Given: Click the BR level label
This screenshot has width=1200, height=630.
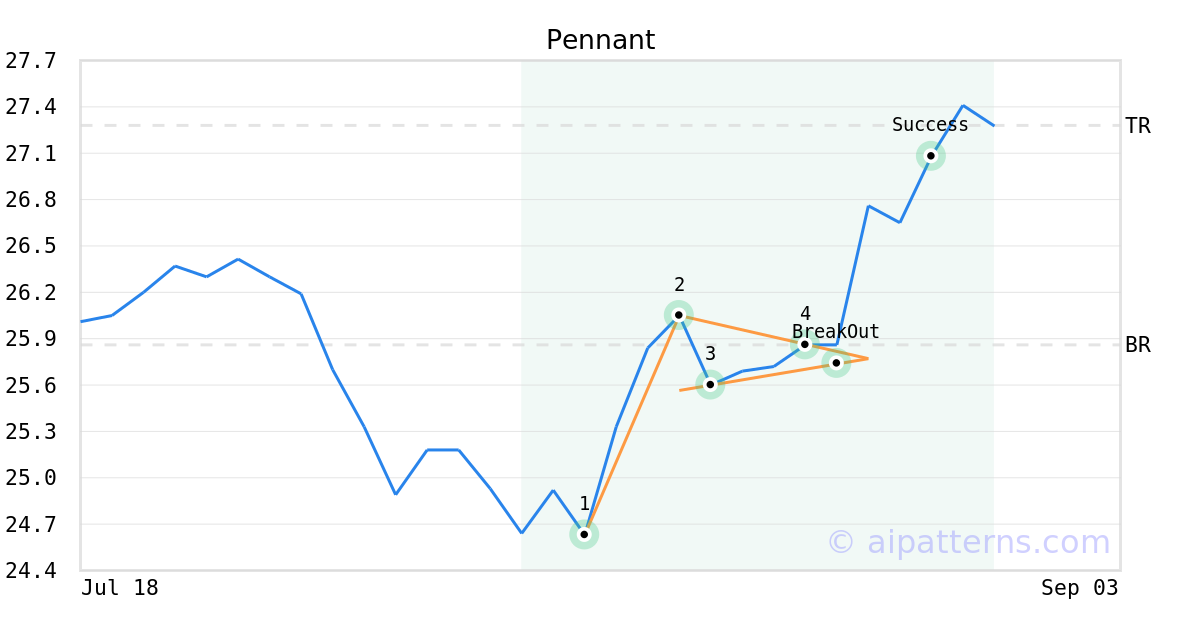Looking at the screenshot, I should 1138,345.
